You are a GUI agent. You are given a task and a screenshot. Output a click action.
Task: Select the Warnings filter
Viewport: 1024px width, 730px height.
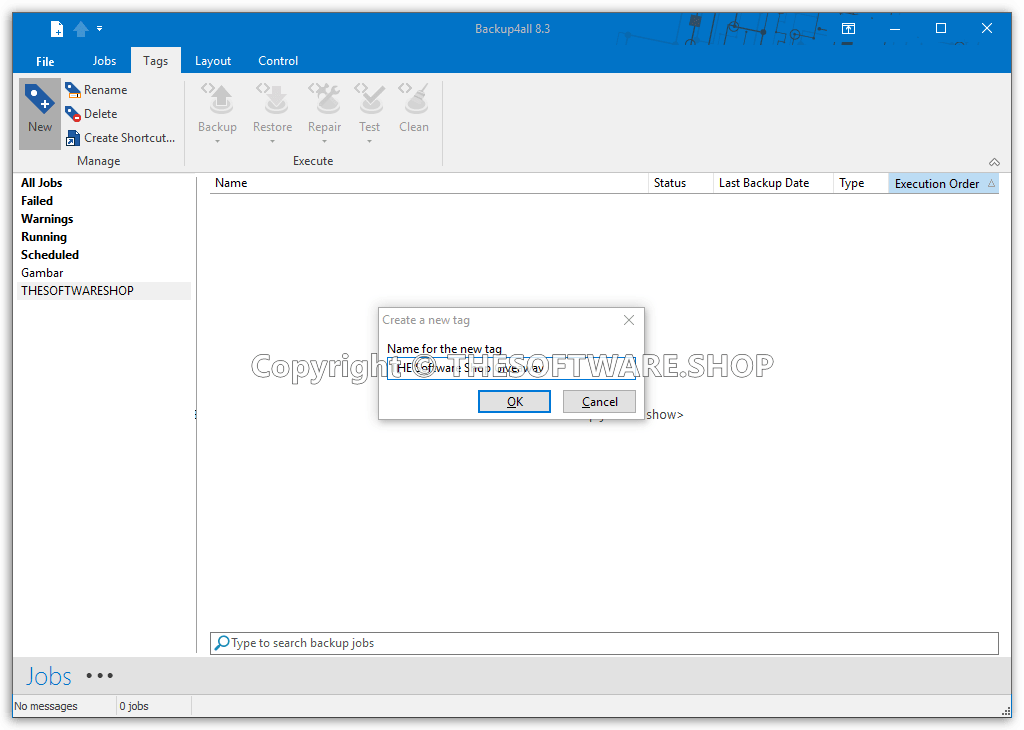[47, 219]
